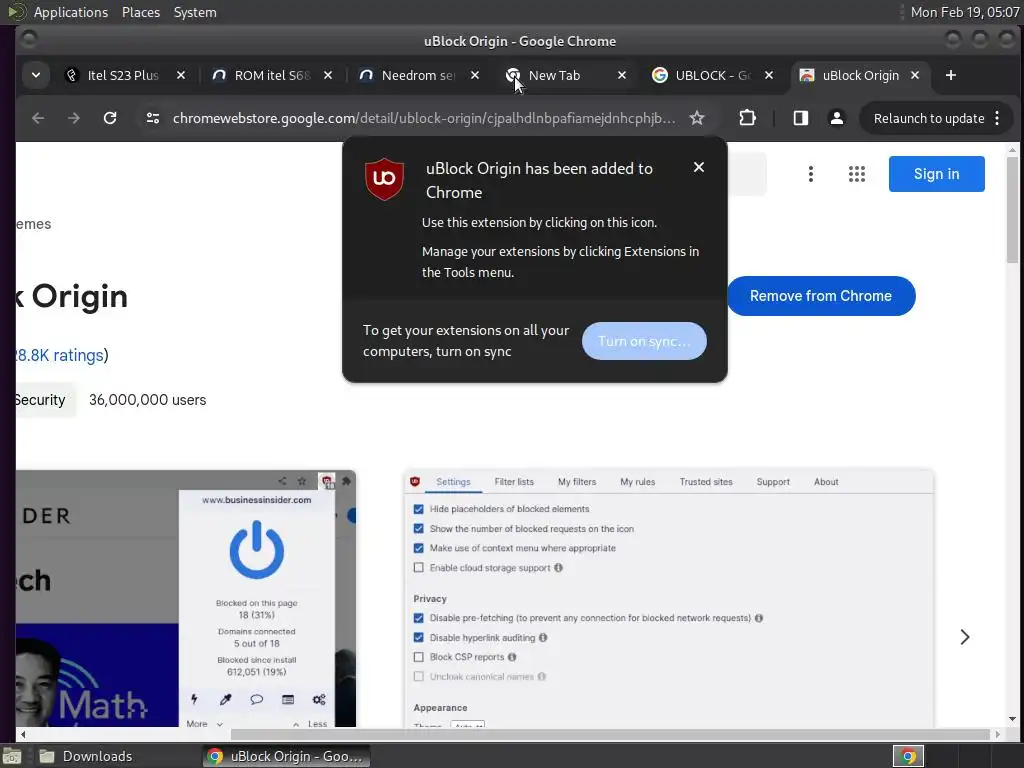The width and height of the screenshot is (1024, 768).
Task: Open the Applications menu
Action: [71, 12]
